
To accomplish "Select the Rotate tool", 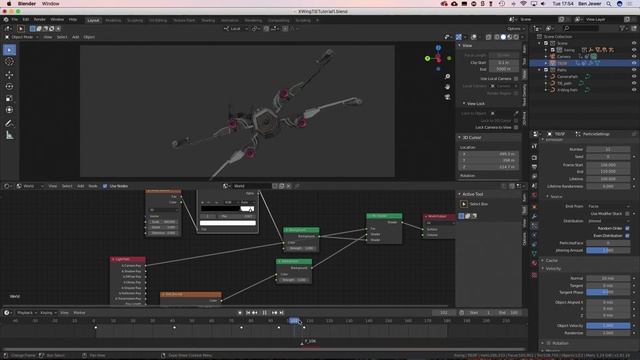I will (9, 87).
